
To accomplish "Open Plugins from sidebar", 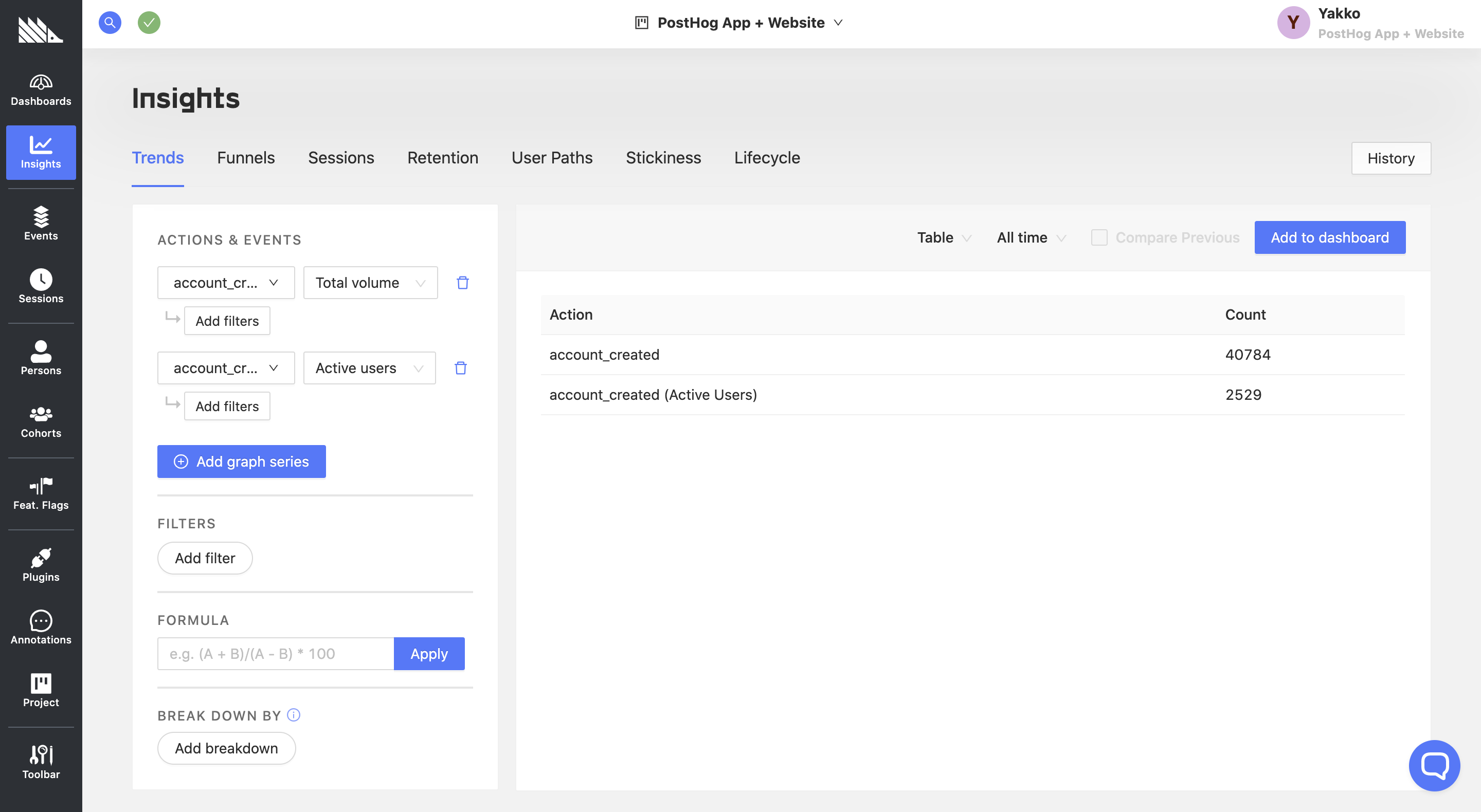I will (41, 565).
